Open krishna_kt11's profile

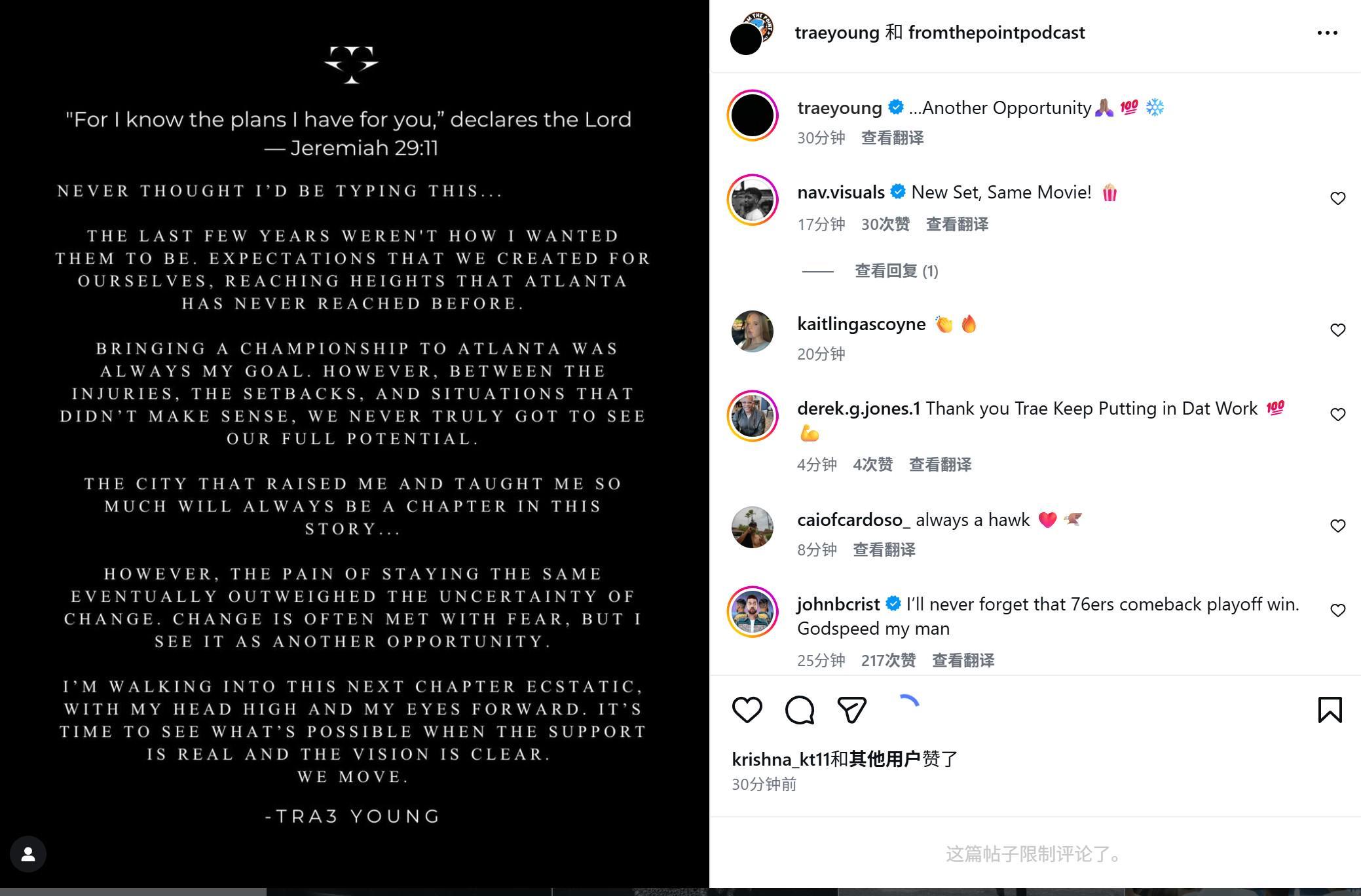(781, 759)
